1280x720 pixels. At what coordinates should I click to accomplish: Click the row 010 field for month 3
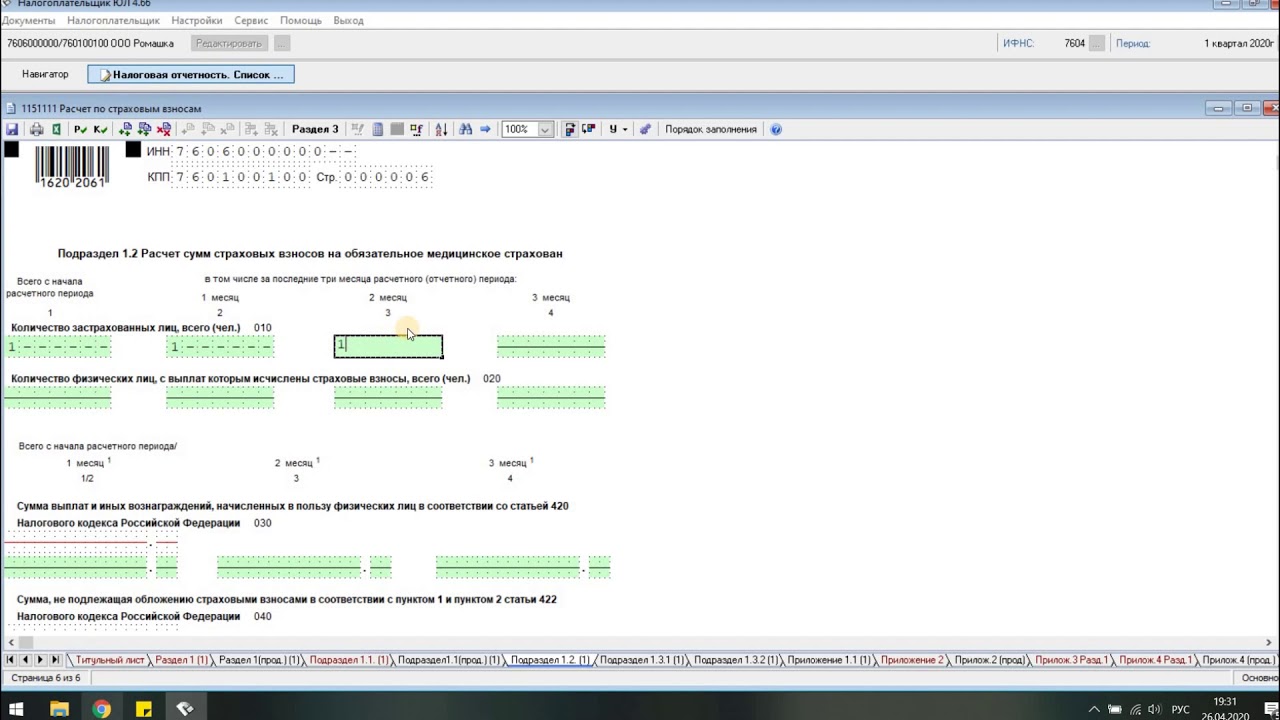point(551,346)
